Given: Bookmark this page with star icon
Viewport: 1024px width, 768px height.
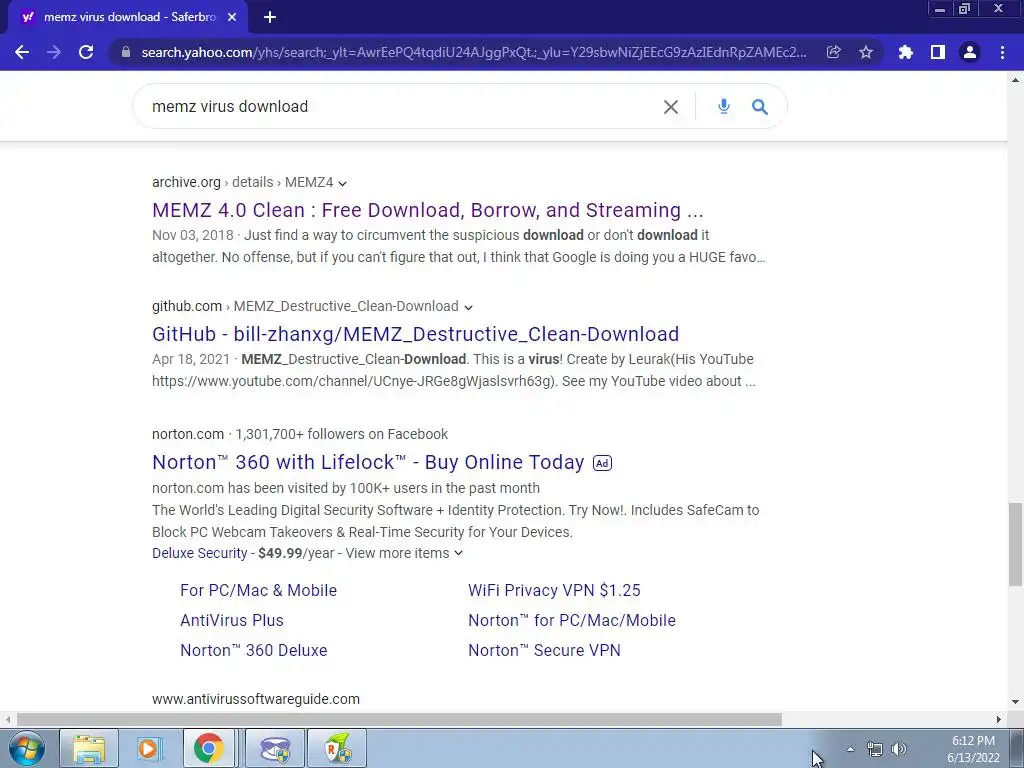Looking at the screenshot, I should pos(866,52).
